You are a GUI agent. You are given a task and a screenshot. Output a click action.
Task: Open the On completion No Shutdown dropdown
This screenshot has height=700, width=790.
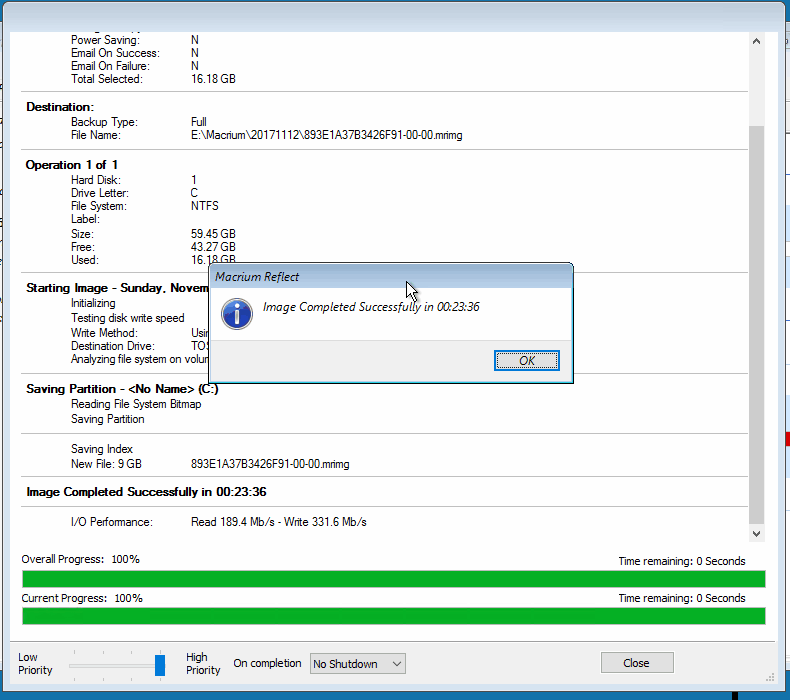click(x=357, y=664)
